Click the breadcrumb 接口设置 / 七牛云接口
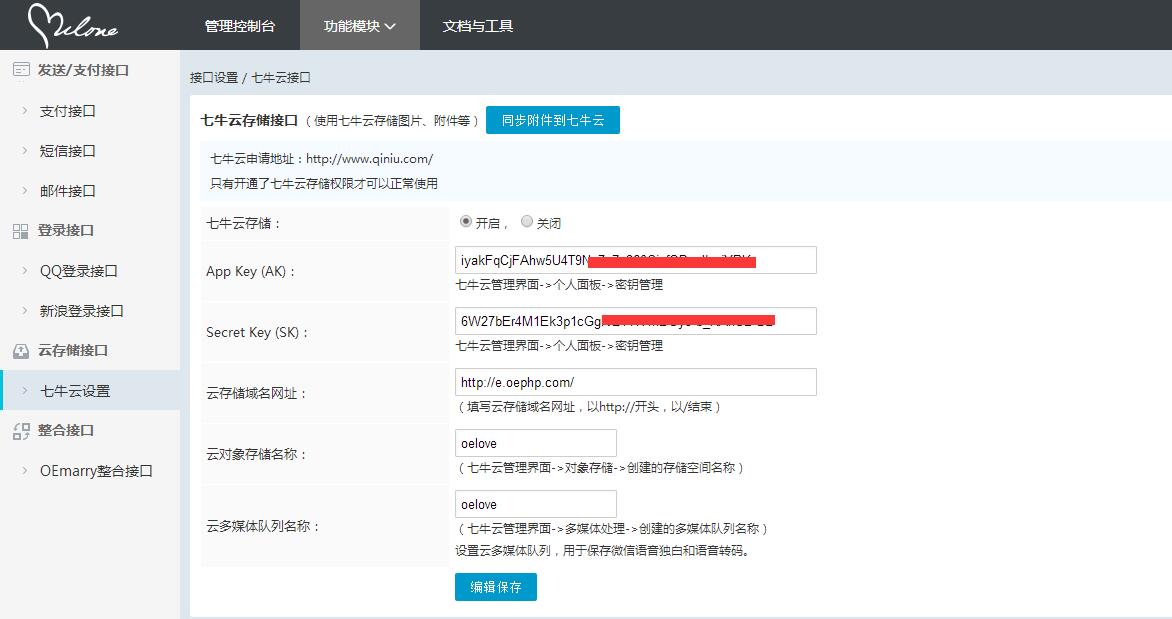The image size is (1172, 619). (250, 78)
